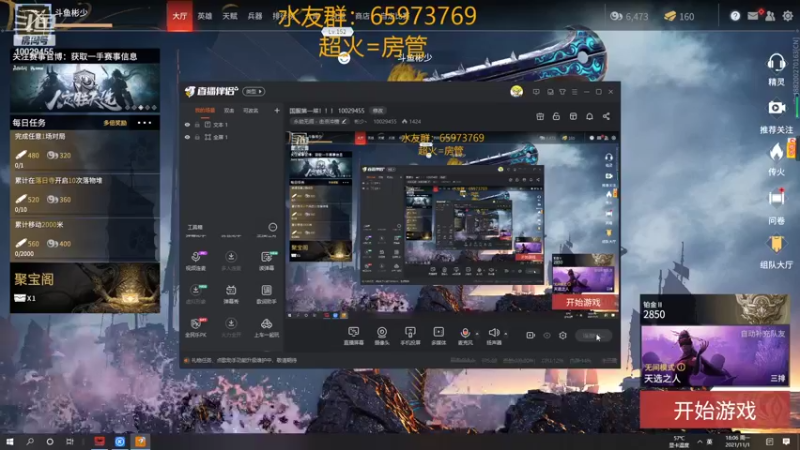Edit the stream category with the pencil icon

pyautogui.click(x=344, y=121)
